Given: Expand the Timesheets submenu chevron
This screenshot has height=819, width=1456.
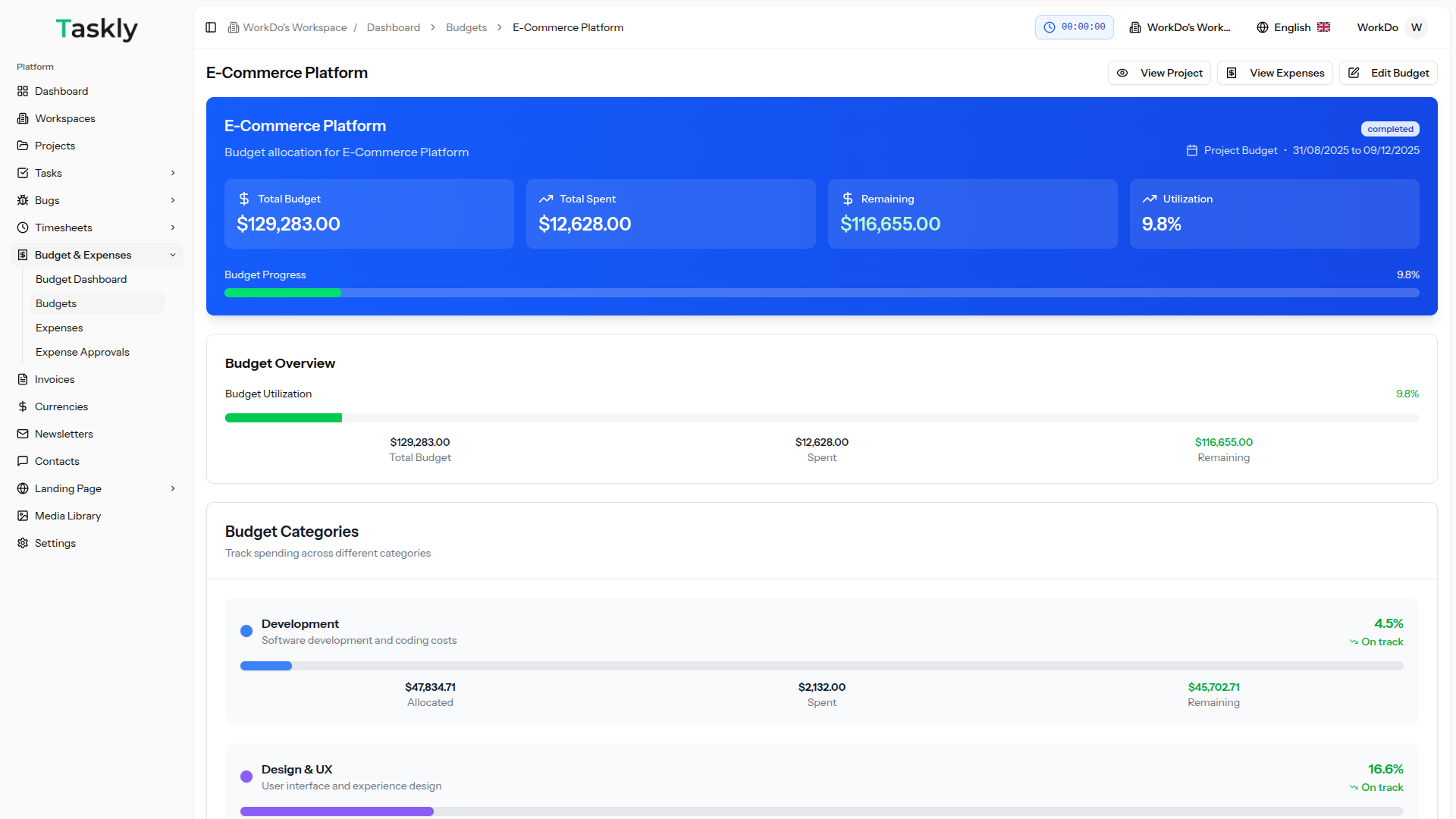Looking at the screenshot, I should tap(173, 227).
